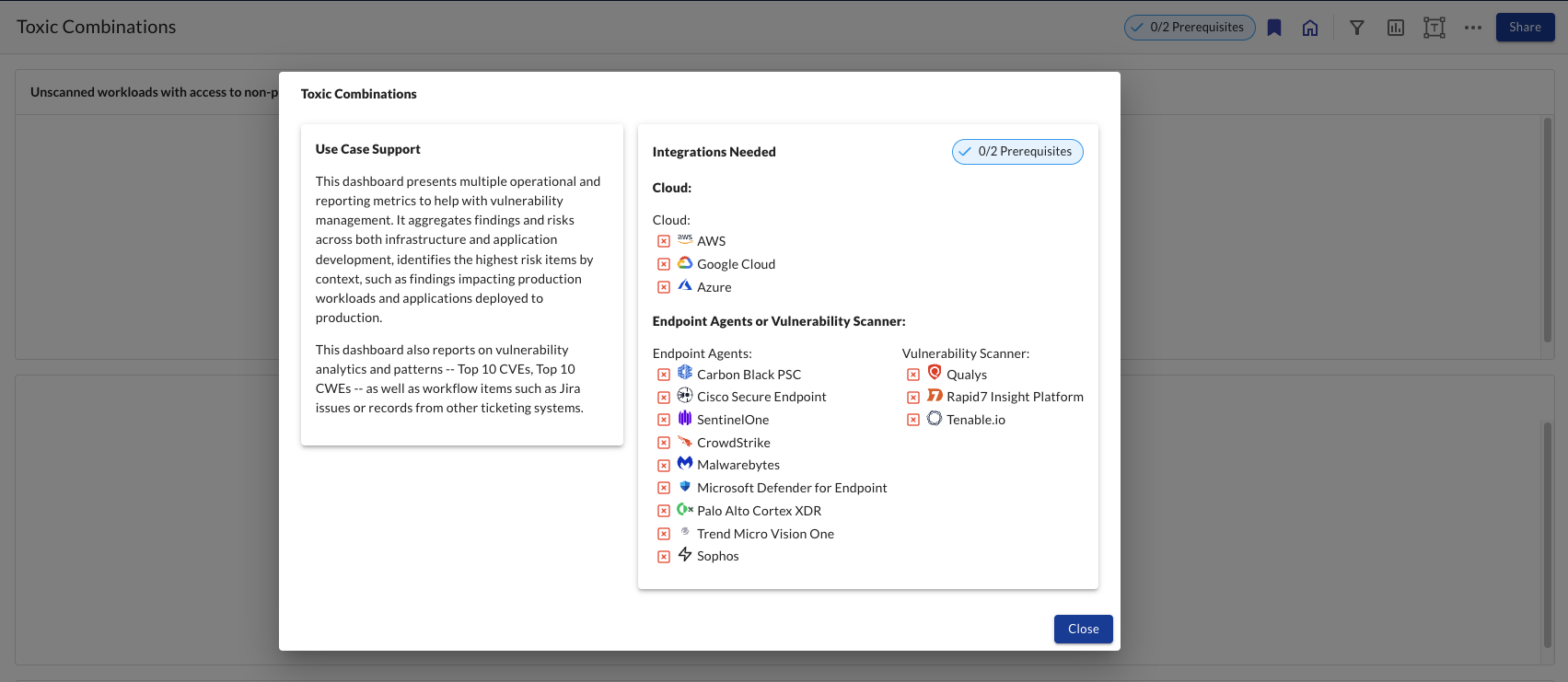
Task: Click the red X status box beside CrowdStrike
Action: [664, 443]
